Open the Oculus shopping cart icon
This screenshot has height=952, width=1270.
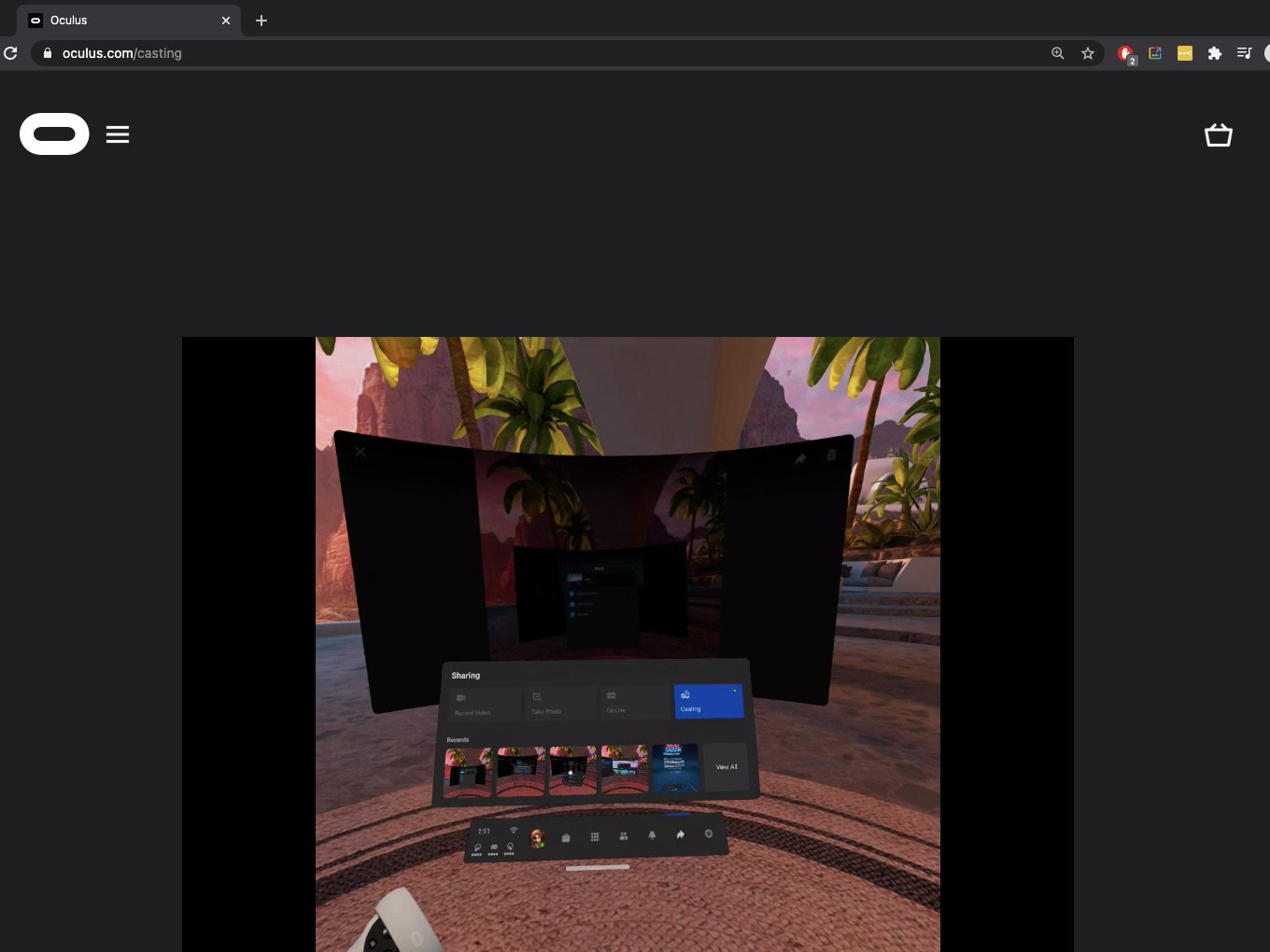(x=1219, y=134)
